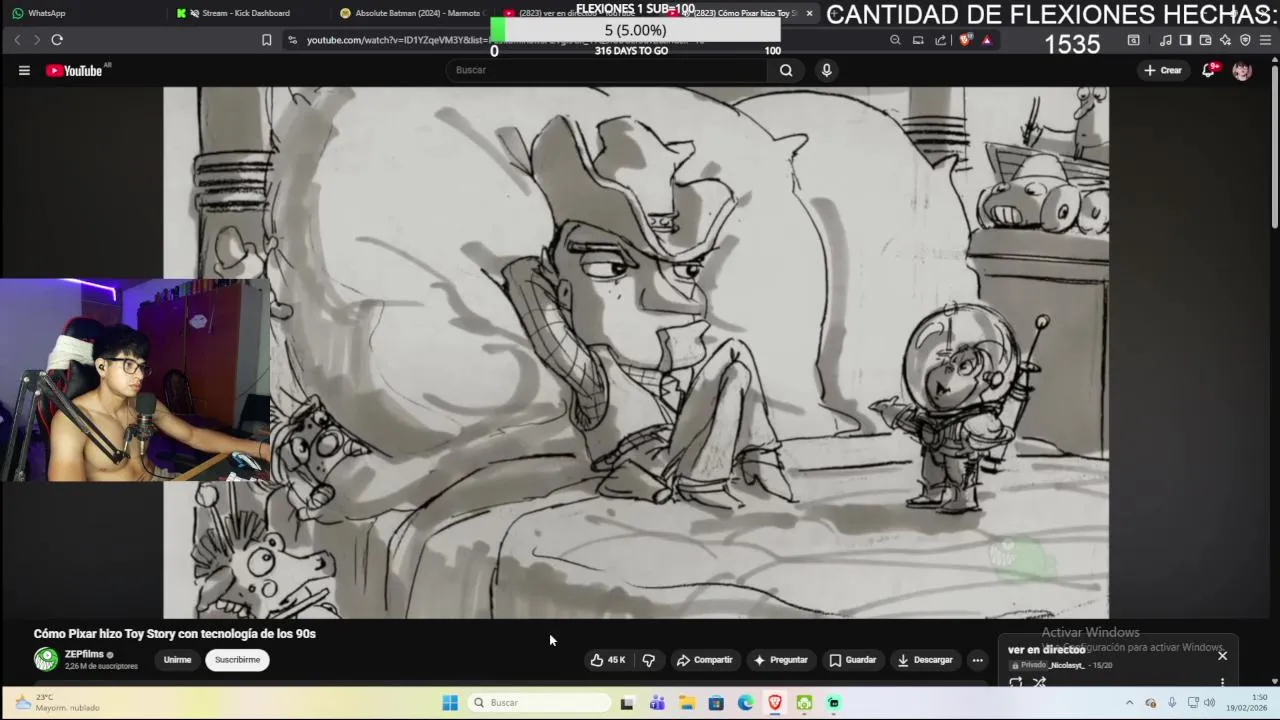Image resolution: width=1280 pixels, height=720 pixels.
Task: Open the site settings icon in address bar
Action: [292, 40]
